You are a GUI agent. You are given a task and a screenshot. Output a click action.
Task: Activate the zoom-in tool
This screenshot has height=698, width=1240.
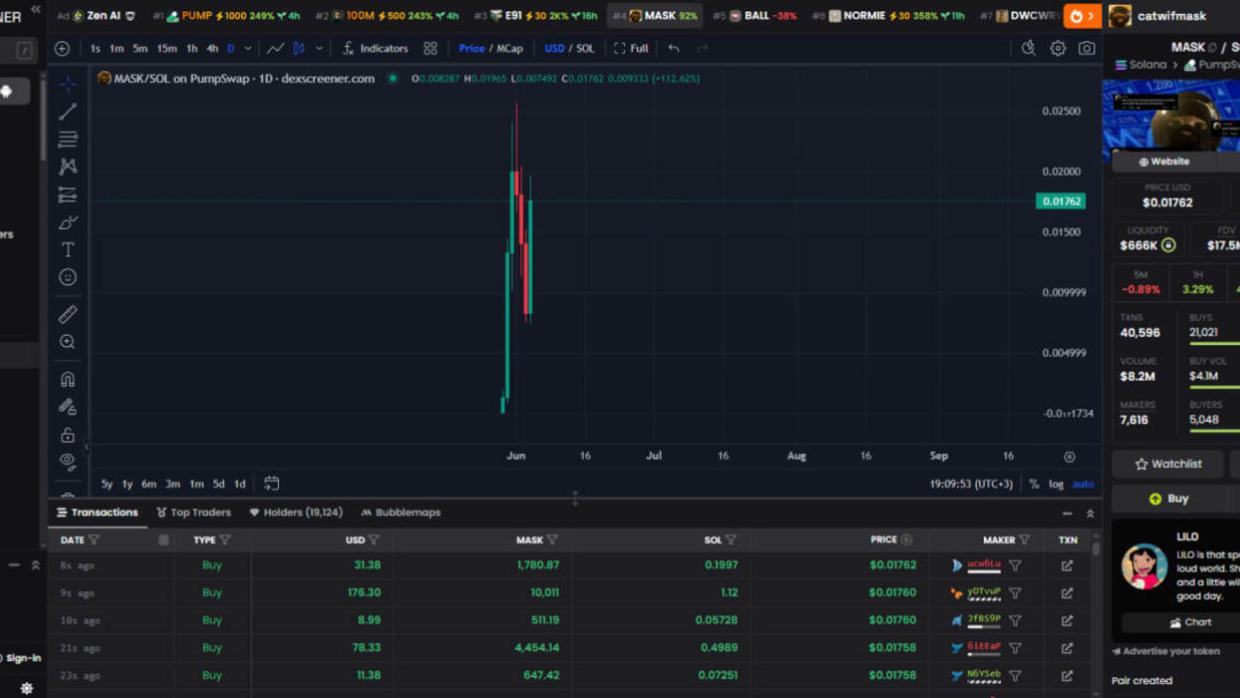[67, 342]
